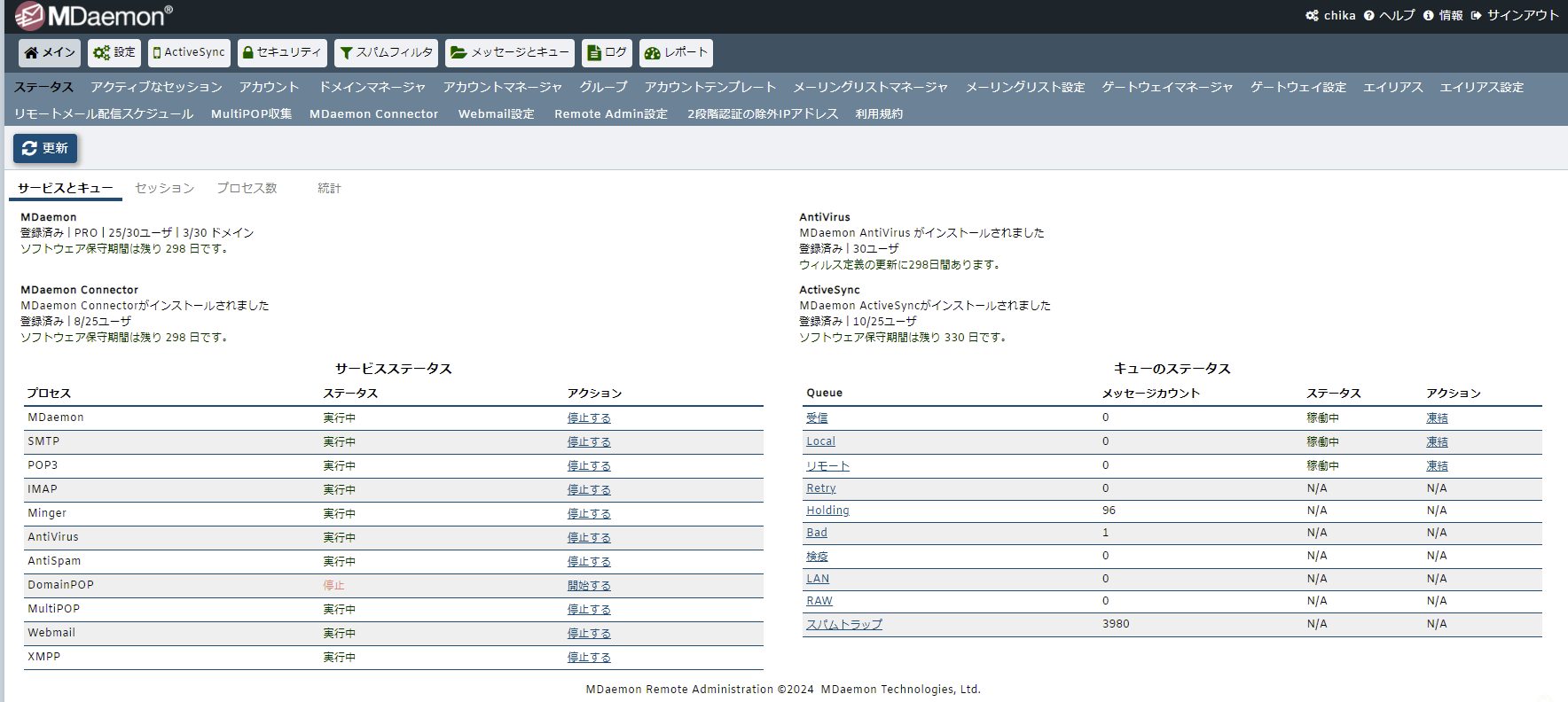The image size is (1568, 702).
Task: Open the メイン home toolbar button
Action: tap(50, 53)
